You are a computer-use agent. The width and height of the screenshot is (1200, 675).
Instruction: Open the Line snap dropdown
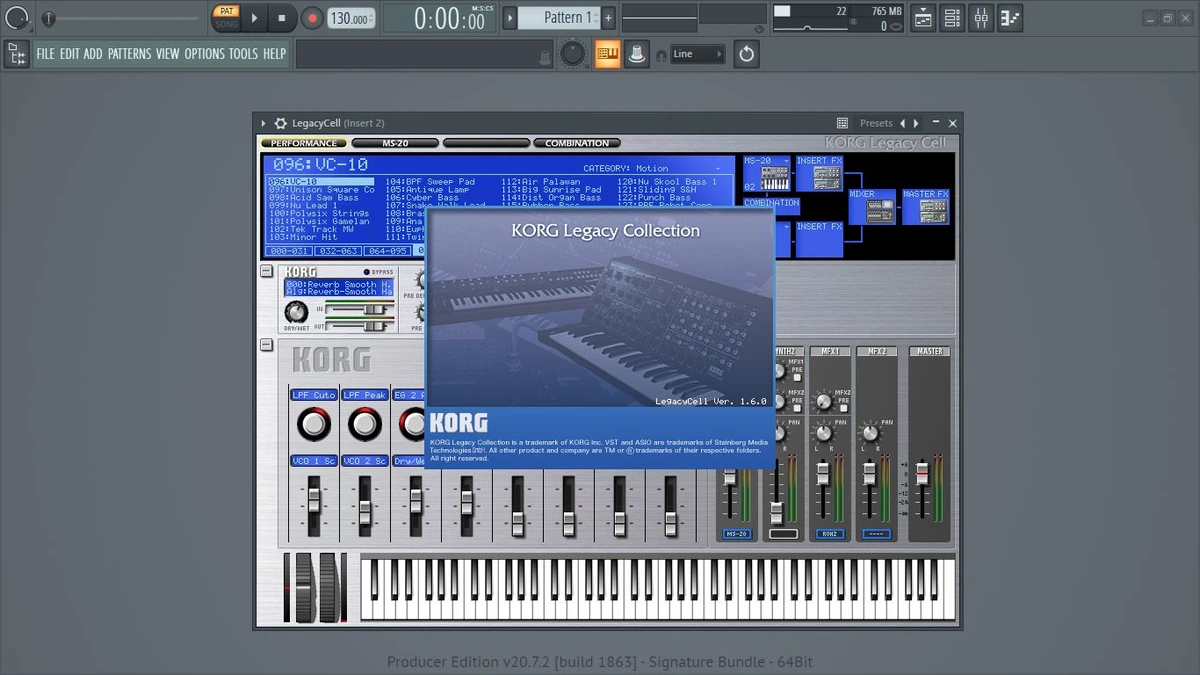pyautogui.click(x=697, y=54)
